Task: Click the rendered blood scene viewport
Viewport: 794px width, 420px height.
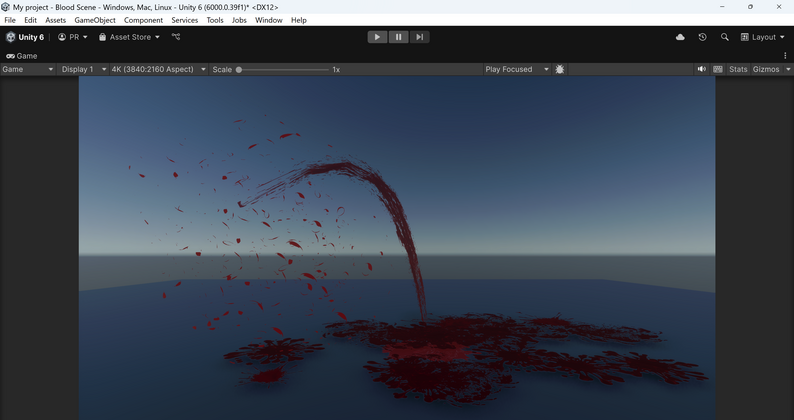Action: (397, 248)
